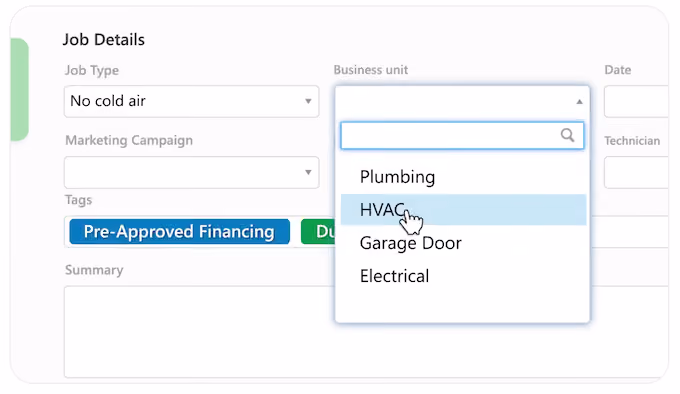Click the Date label
Image resolution: width=680 pixels, height=394 pixels.
pyautogui.click(x=618, y=70)
